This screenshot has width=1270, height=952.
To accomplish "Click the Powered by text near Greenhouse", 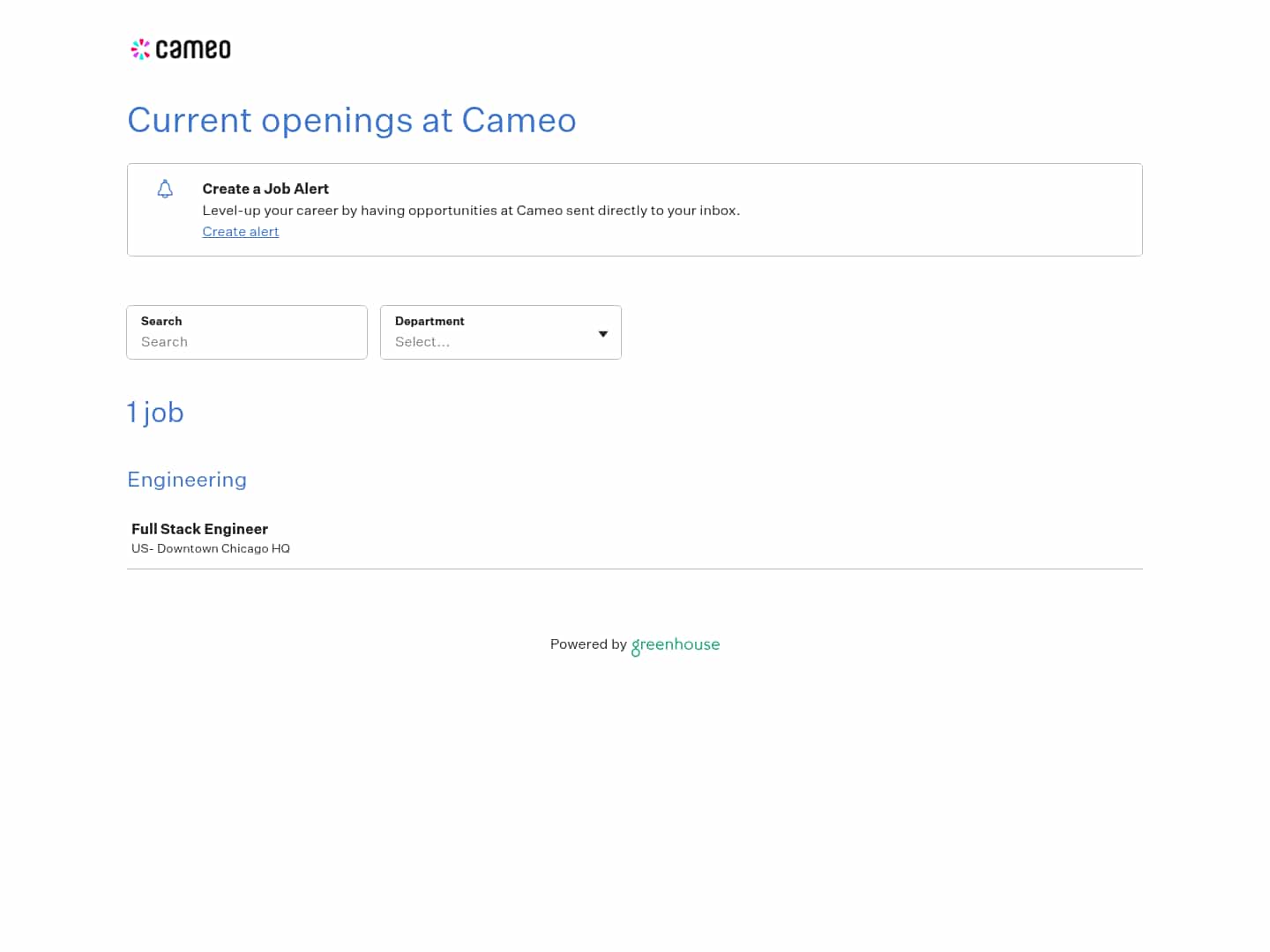I will click(x=587, y=644).
